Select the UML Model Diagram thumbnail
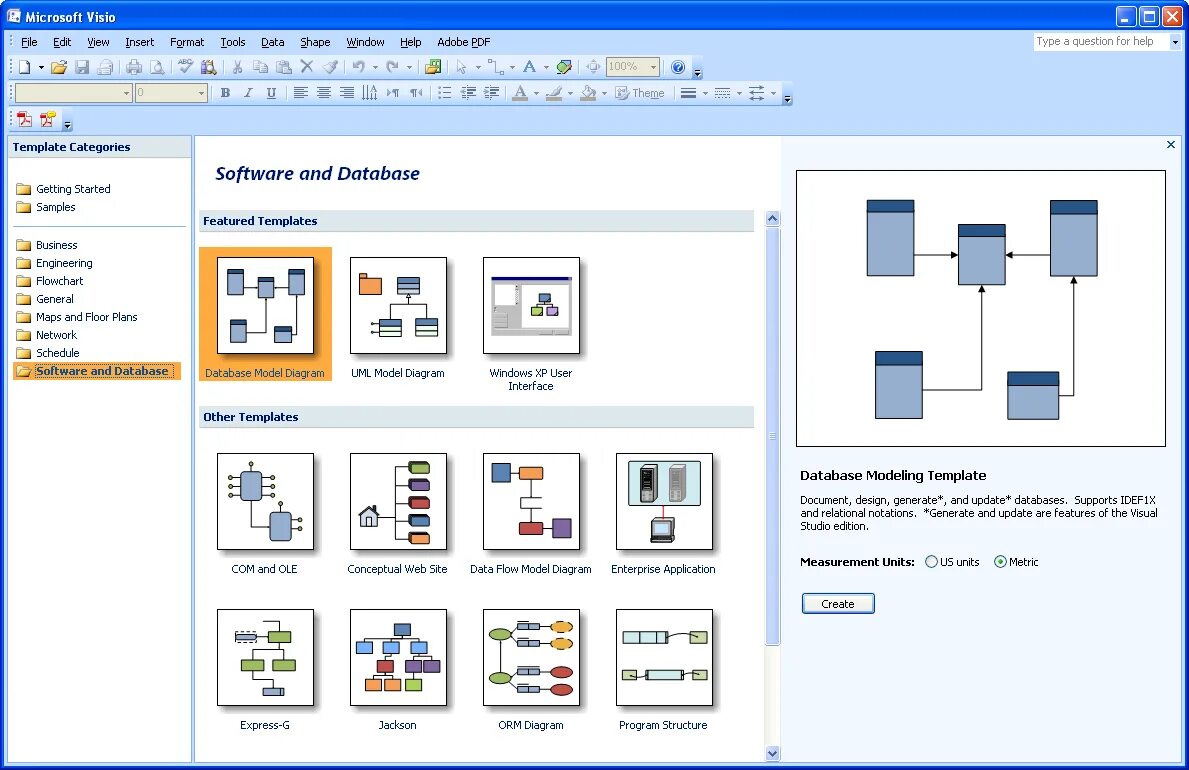 click(x=398, y=306)
